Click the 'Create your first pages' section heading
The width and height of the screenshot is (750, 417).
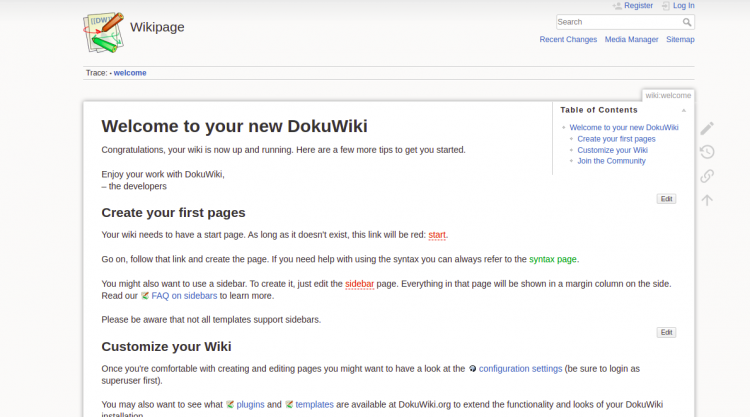pyautogui.click(x=173, y=213)
